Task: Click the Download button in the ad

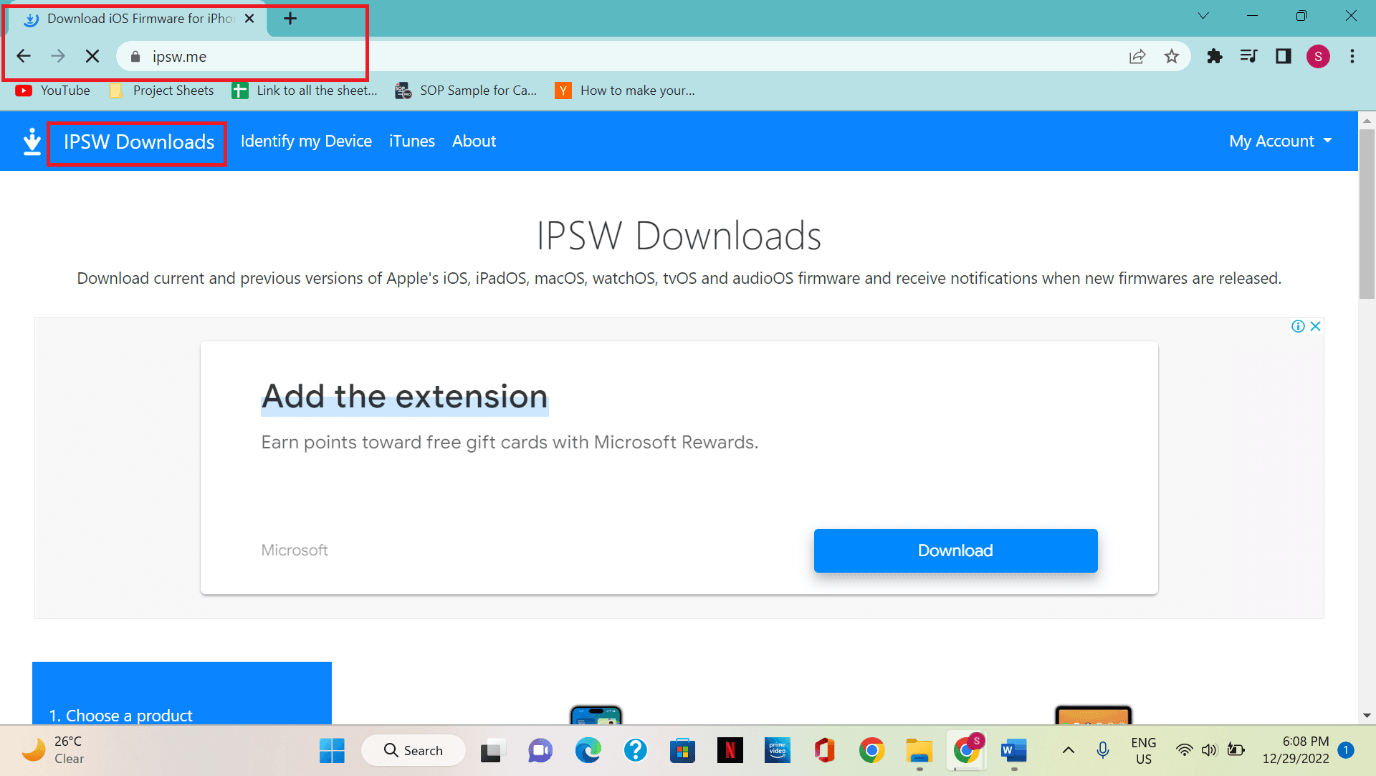Action: point(955,550)
